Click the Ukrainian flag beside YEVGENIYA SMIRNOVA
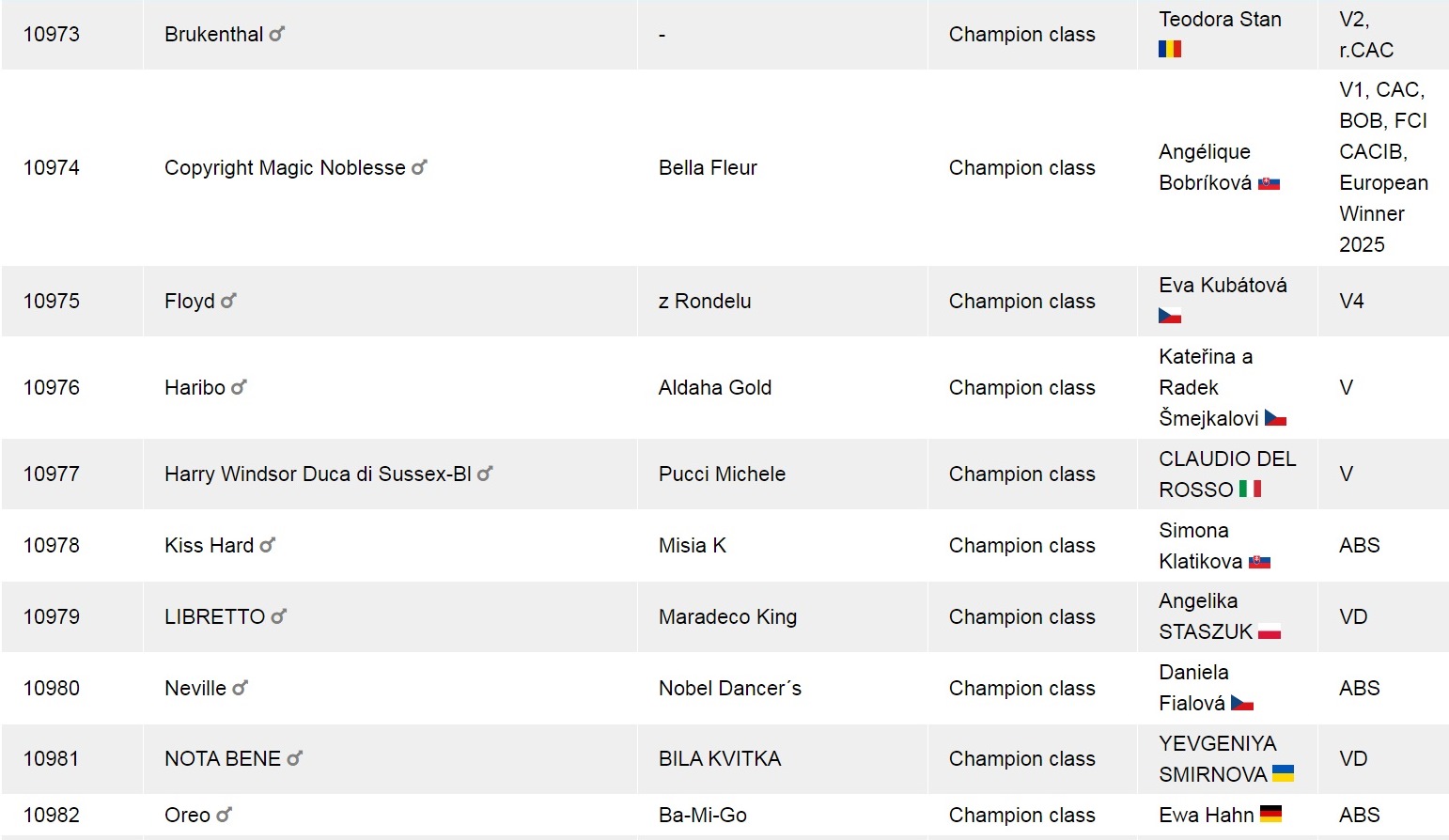Image resolution: width=1449 pixels, height=840 pixels. (x=1283, y=773)
